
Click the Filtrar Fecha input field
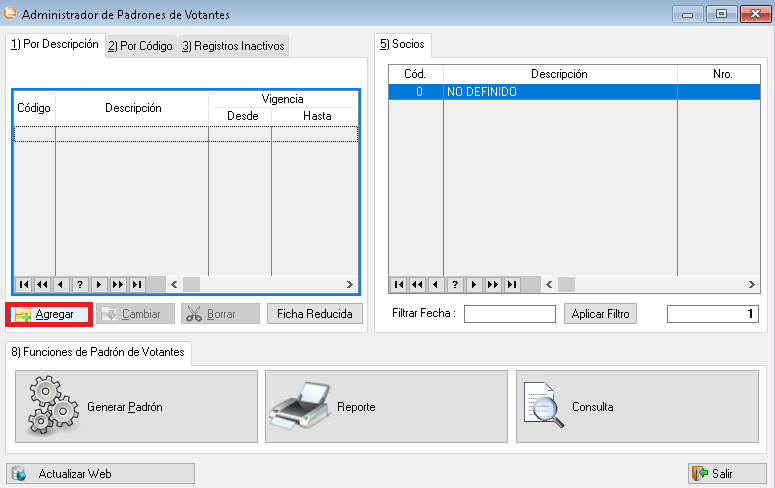coord(509,314)
